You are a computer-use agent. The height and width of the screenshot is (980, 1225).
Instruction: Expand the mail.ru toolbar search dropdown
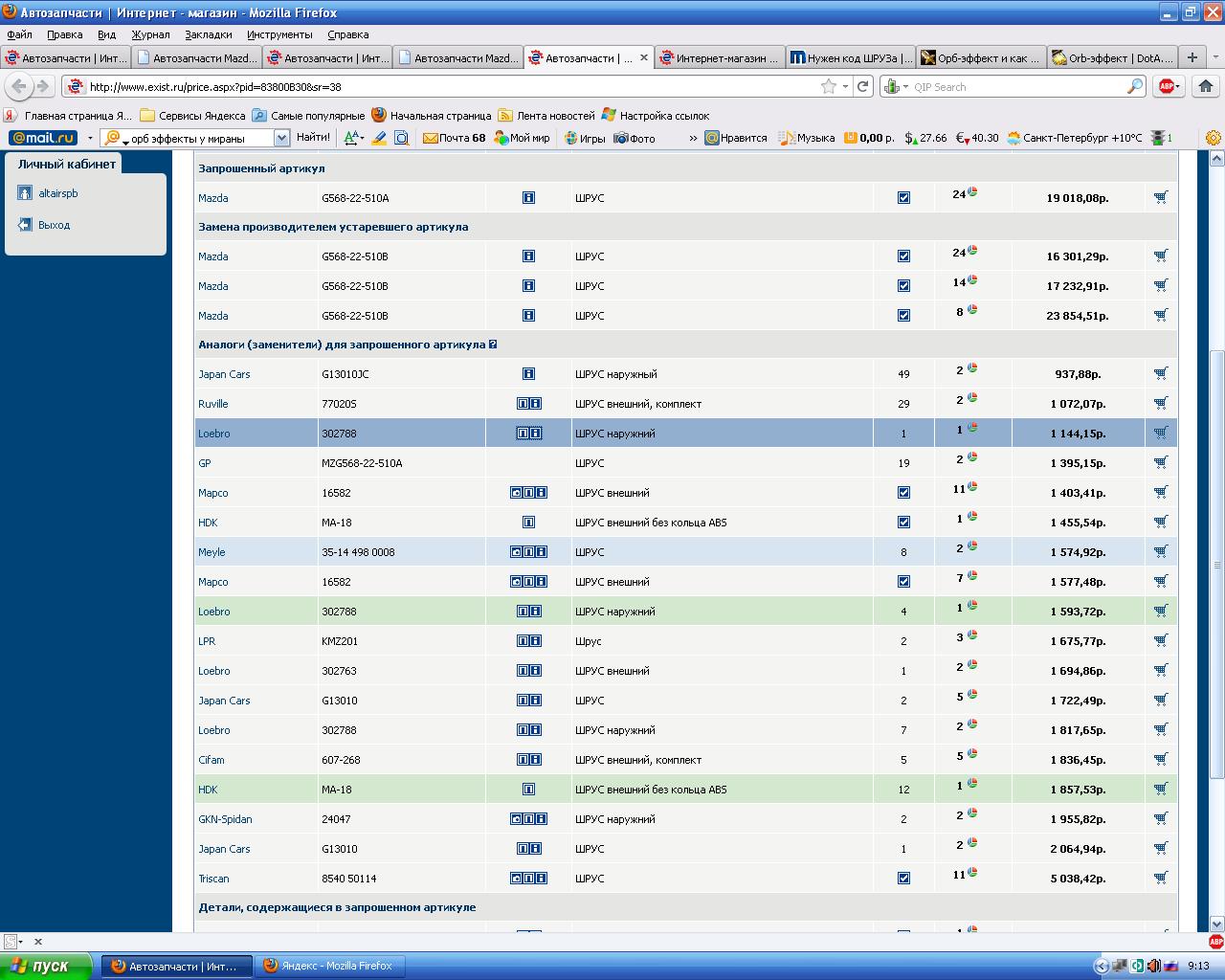[281, 138]
